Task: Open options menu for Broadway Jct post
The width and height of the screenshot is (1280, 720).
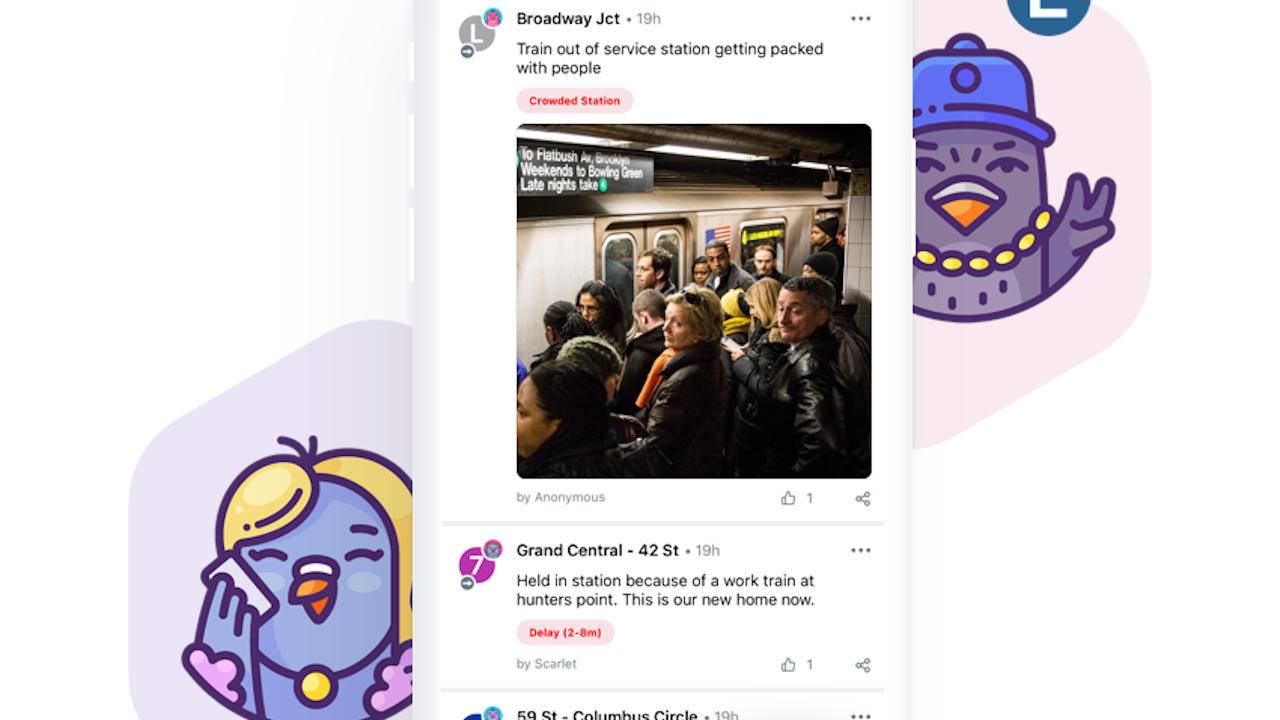Action: pos(860,19)
